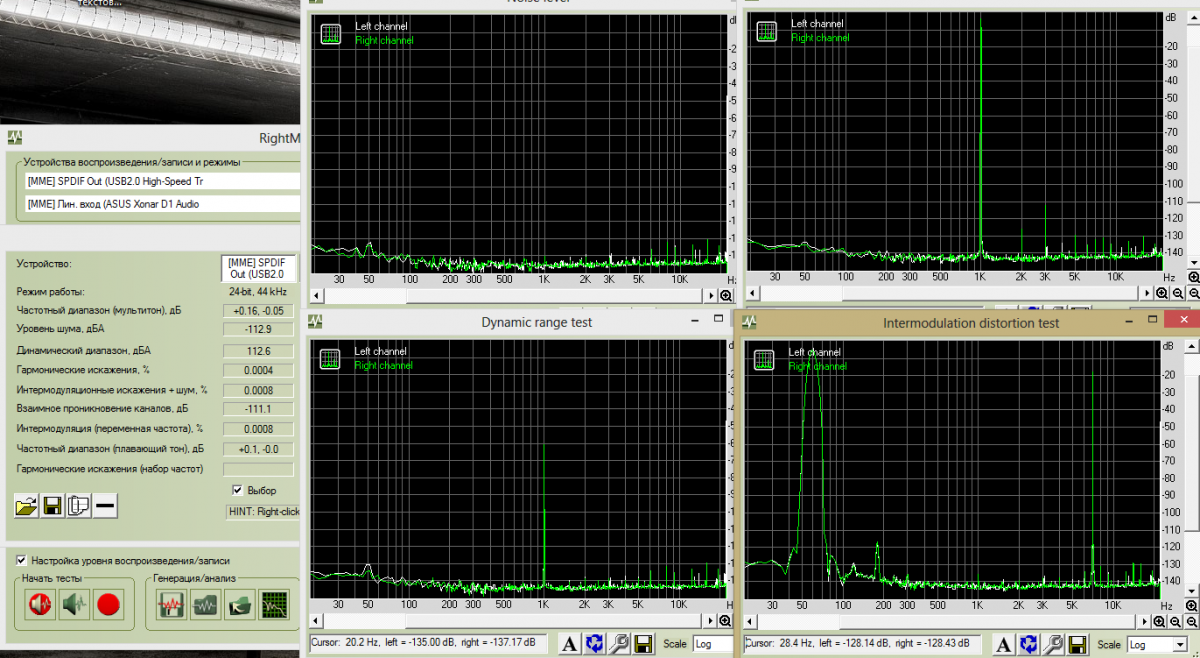Screen dimensions: 1200x658
Task: Toggle the 'Выбор' checkbox
Action: [238, 490]
